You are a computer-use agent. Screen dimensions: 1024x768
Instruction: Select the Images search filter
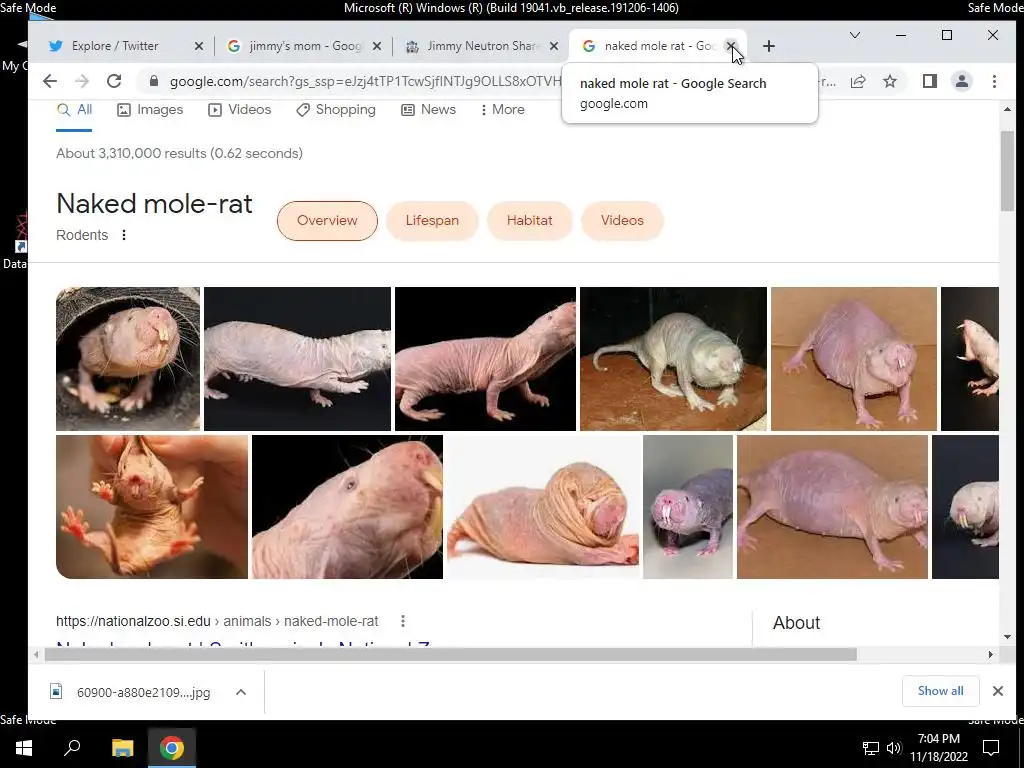tap(150, 110)
